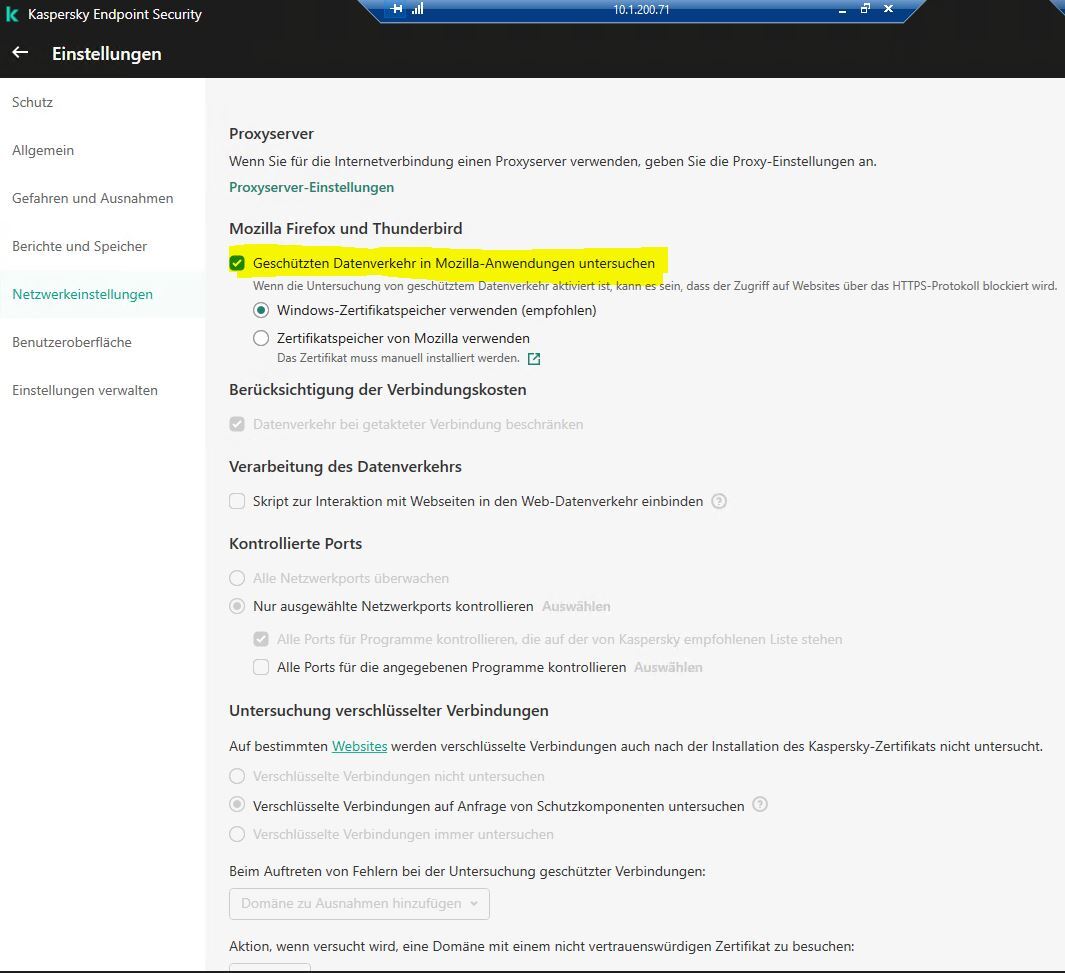The width and height of the screenshot is (1065, 973).
Task: Click Untersuchung verschlüsselter Verbindungen heading
Action: [389, 711]
